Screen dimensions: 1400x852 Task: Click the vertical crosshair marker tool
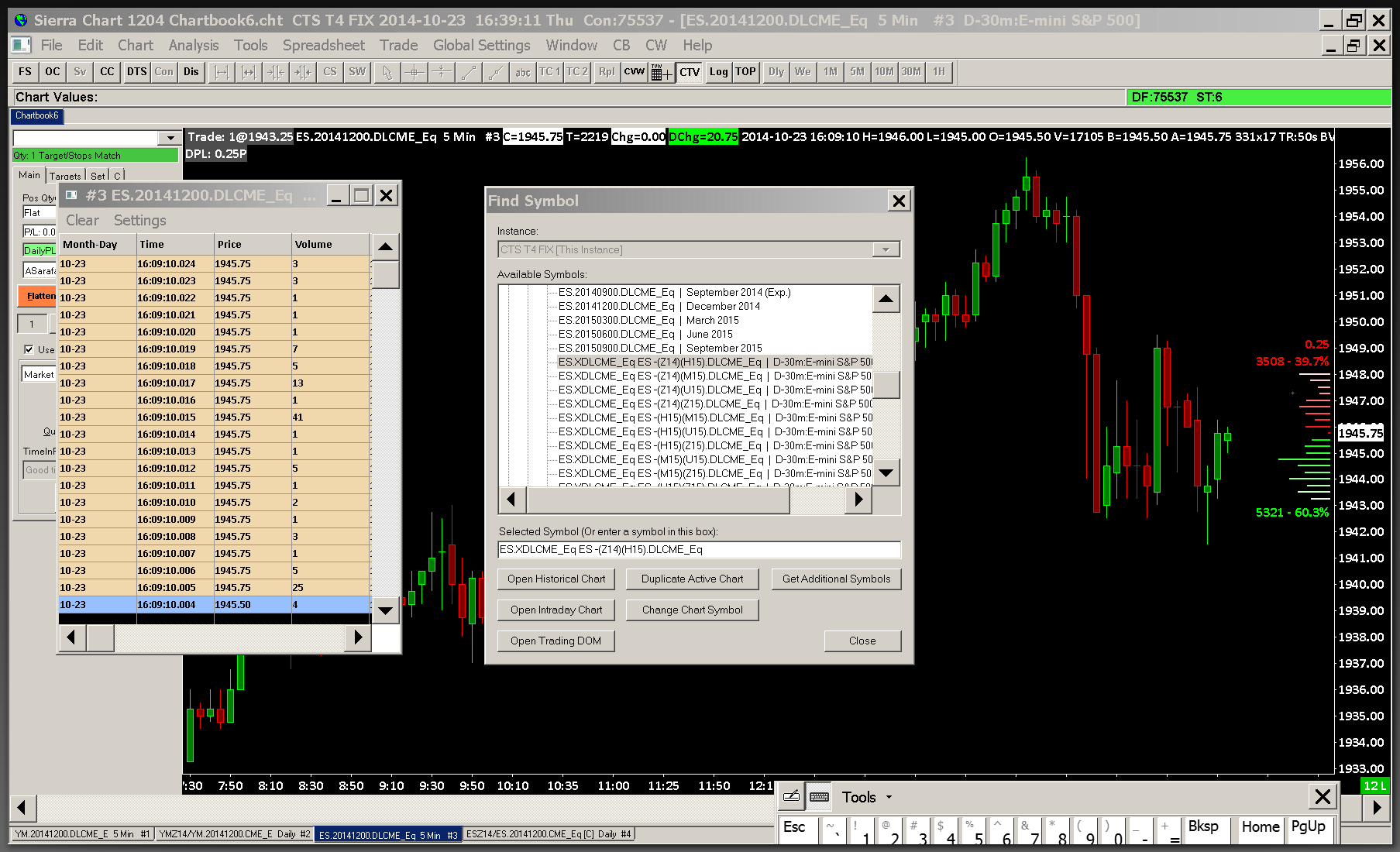(x=442, y=72)
